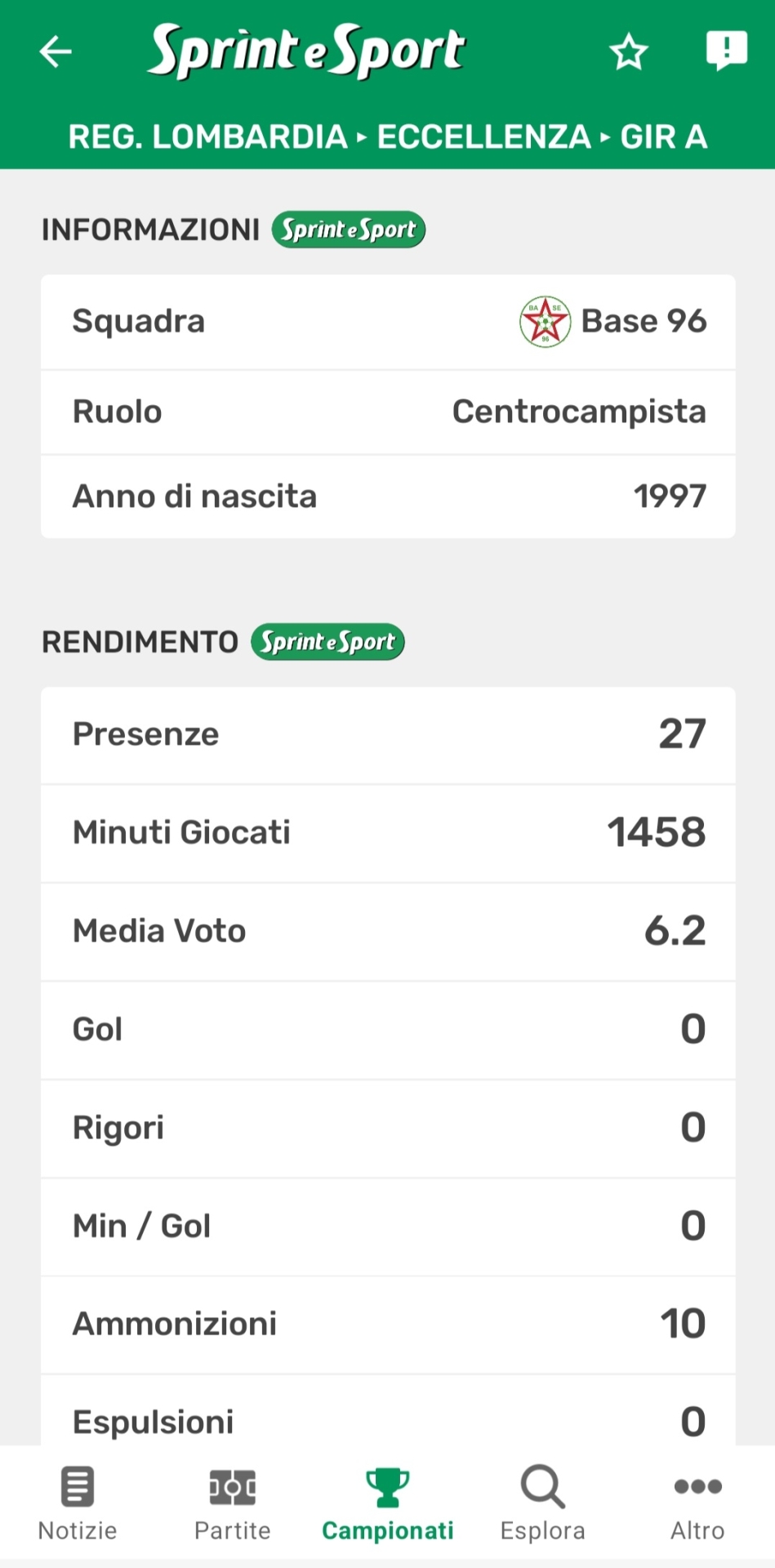Select the Presenze stat row
This screenshot has height=1568, width=775.
388,734
